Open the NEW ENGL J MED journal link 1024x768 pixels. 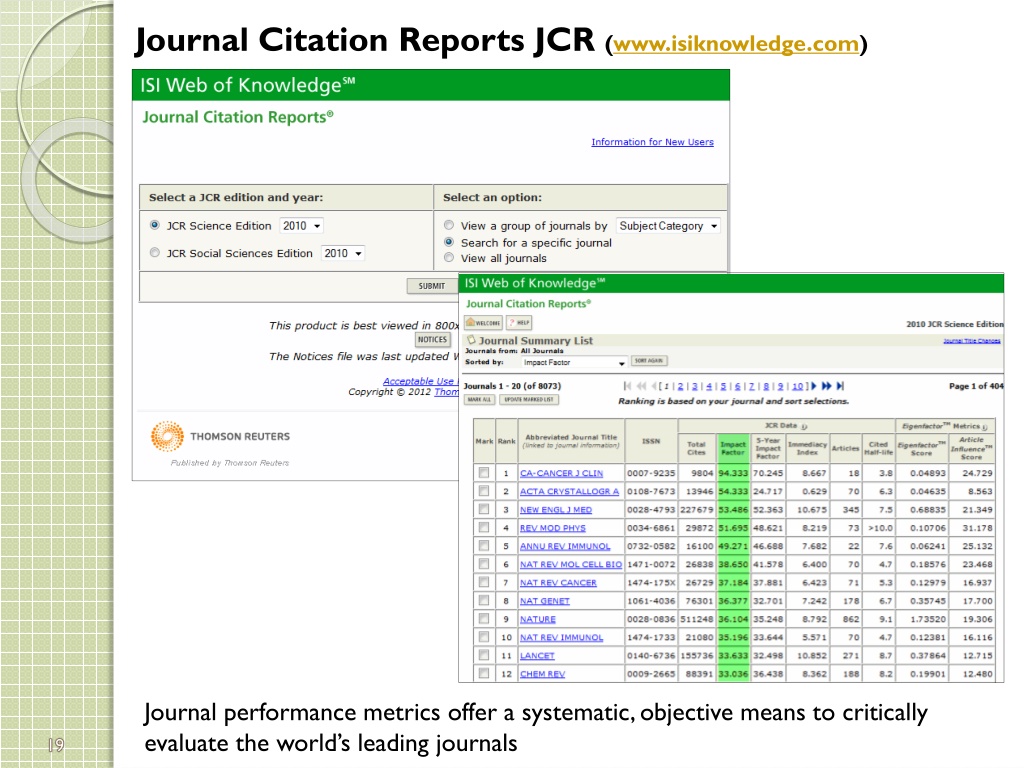(x=556, y=509)
